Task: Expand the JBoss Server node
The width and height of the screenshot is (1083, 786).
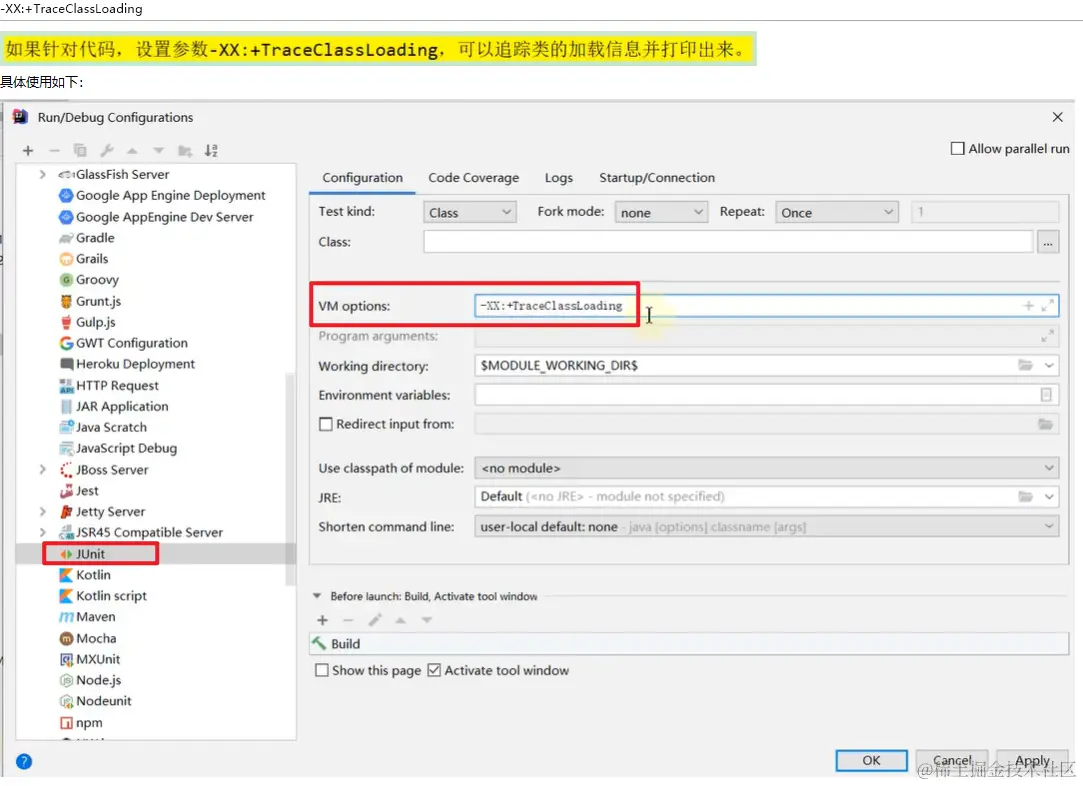Action: [42, 470]
